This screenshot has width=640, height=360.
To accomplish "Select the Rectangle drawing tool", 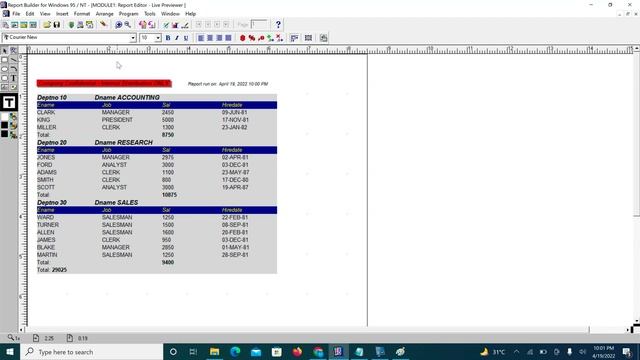I will (4, 60).
